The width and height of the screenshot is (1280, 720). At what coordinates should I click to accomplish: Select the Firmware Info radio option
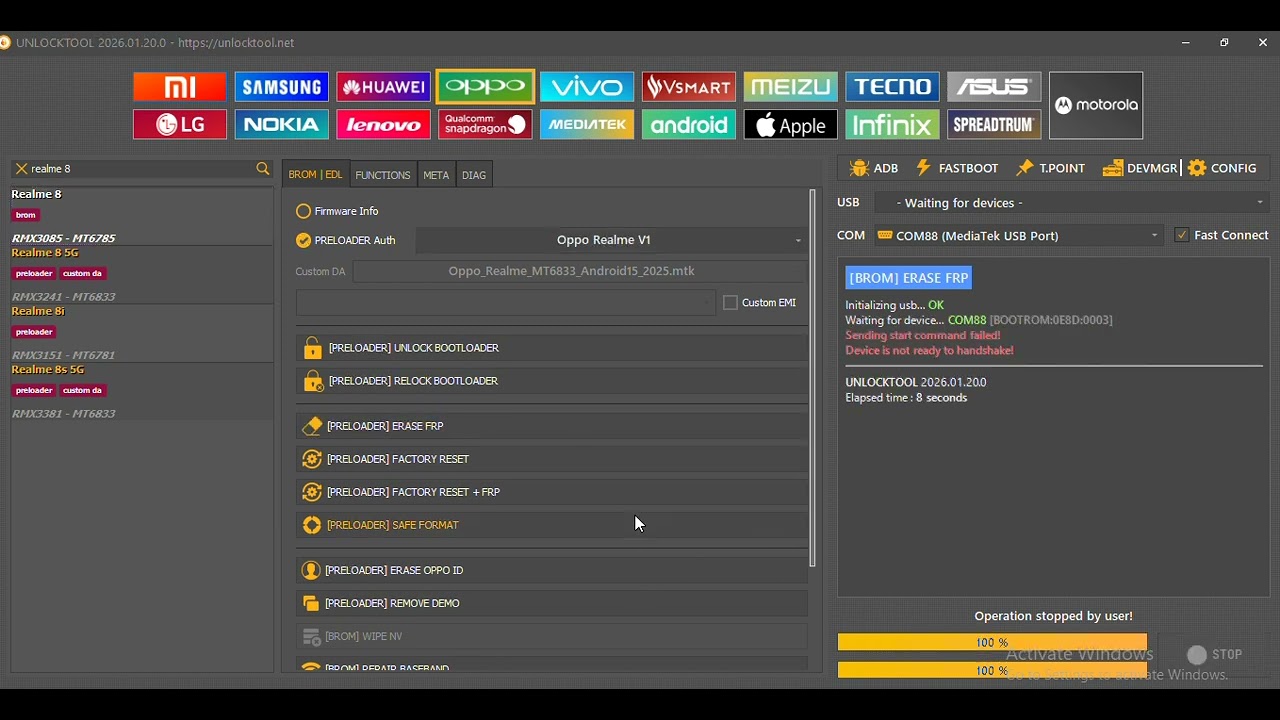click(x=304, y=211)
